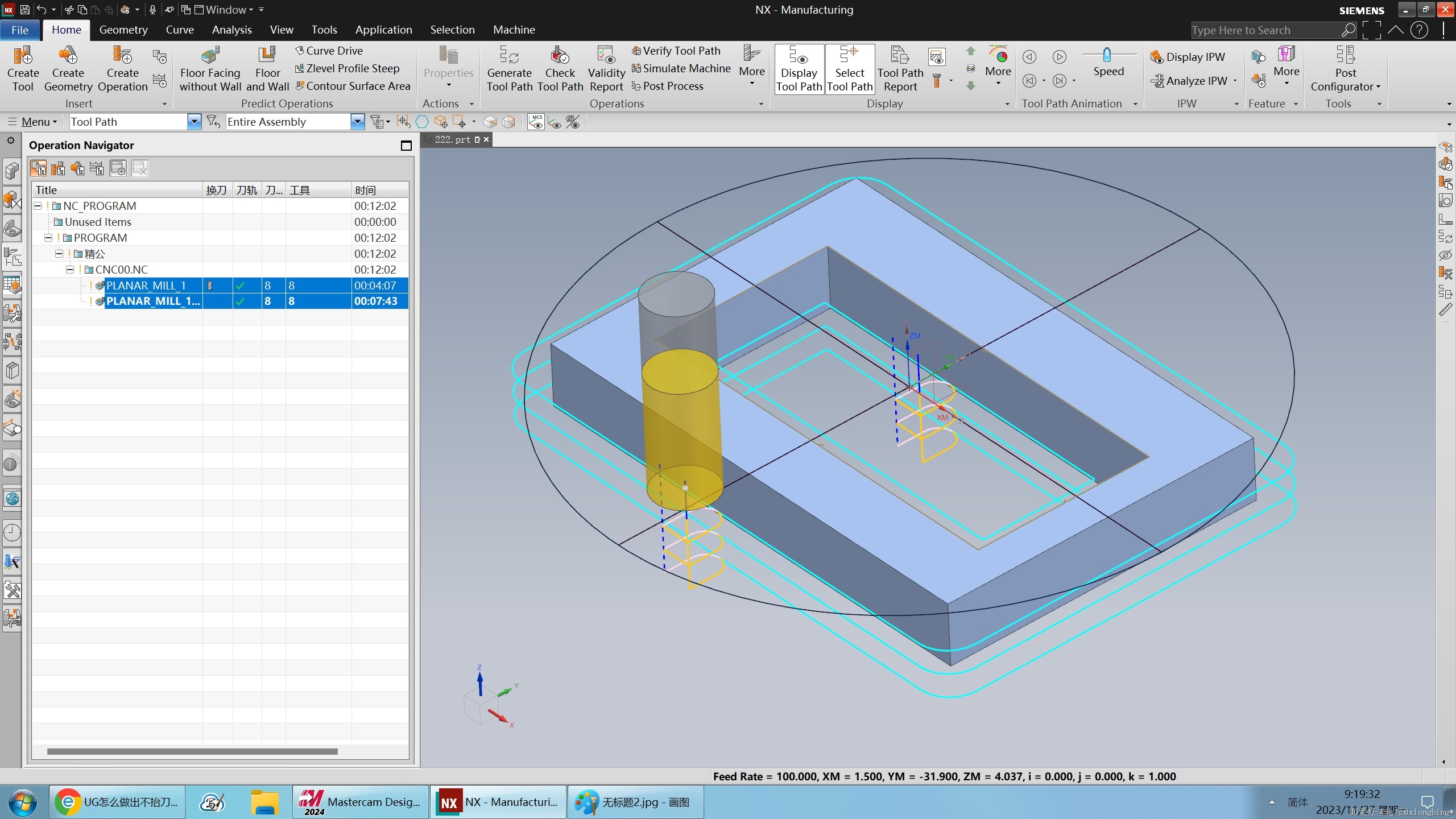Open the Home ribbon tab
Screen dimensions: 1456x819
click(65, 28)
